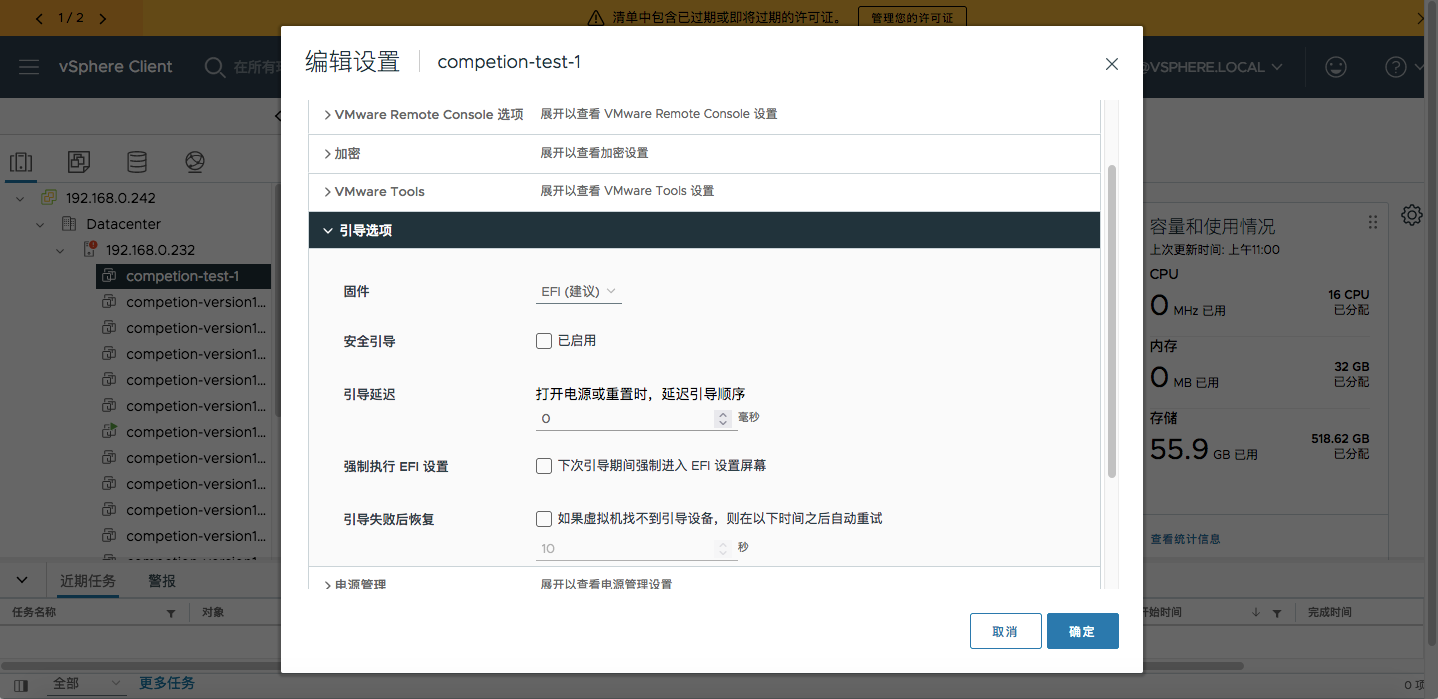Open the Hosts and Clusters inventory icon
1438x699 pixels.
[21, 162]
